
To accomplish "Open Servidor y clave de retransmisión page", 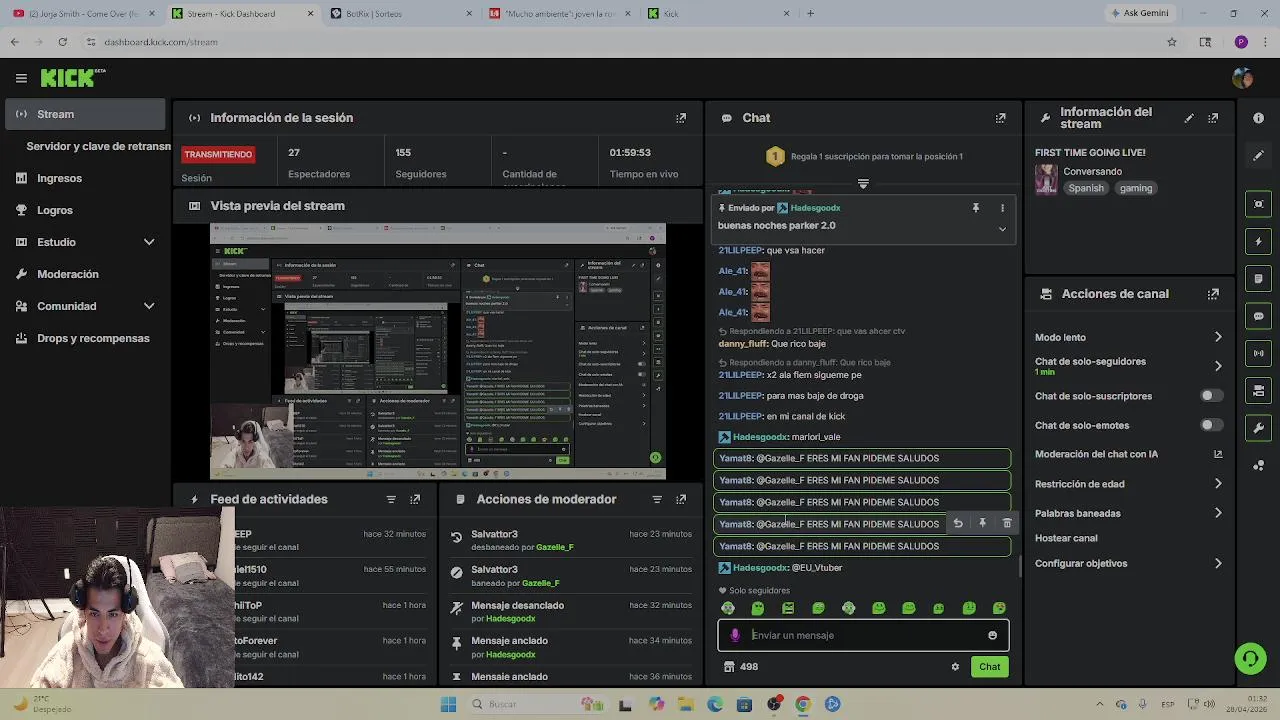I will [98, 146].
